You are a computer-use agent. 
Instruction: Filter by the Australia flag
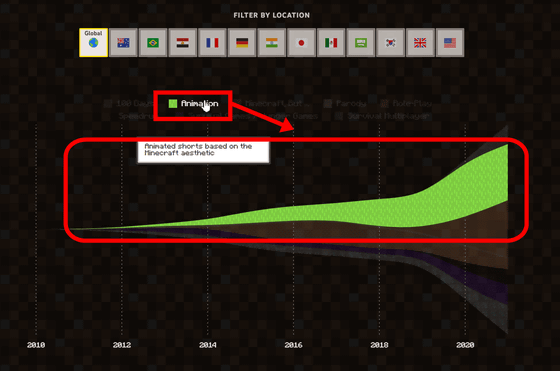click(x=123, y=42)
